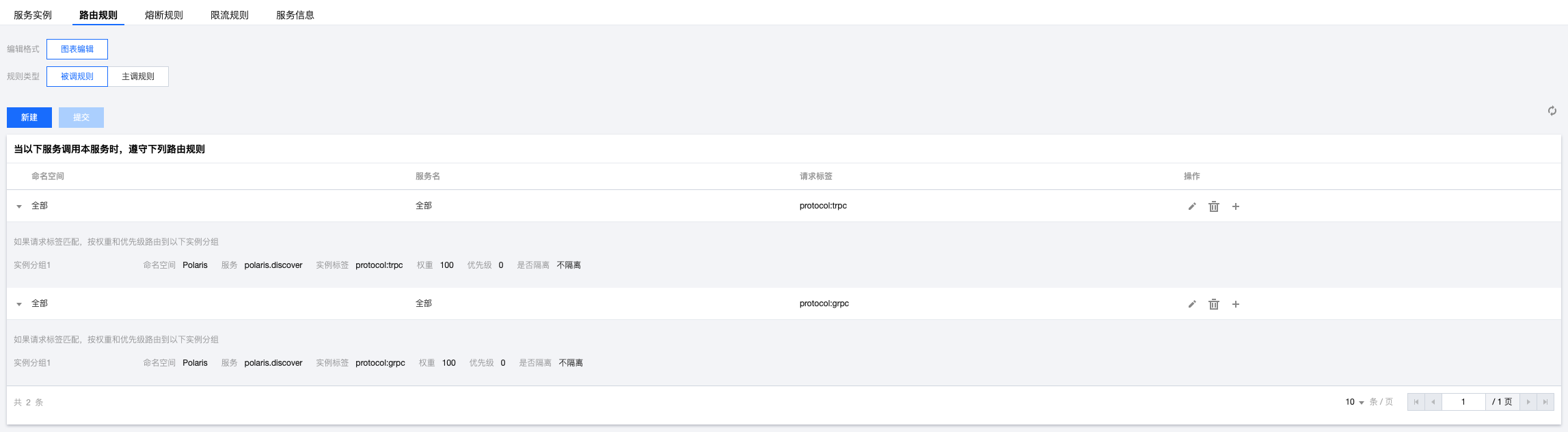
Task: Open the rows-per-page dropdown
Action: (1355, 402)
